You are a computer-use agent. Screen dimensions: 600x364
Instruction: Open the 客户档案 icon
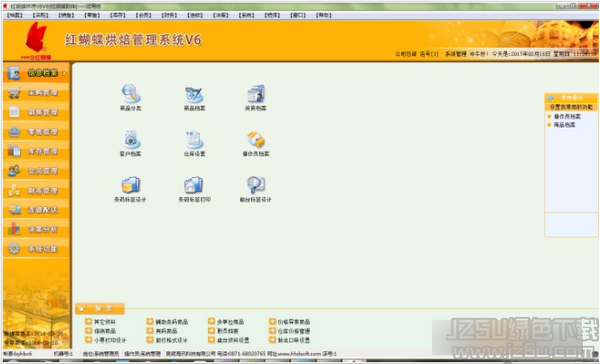point(131,139)
